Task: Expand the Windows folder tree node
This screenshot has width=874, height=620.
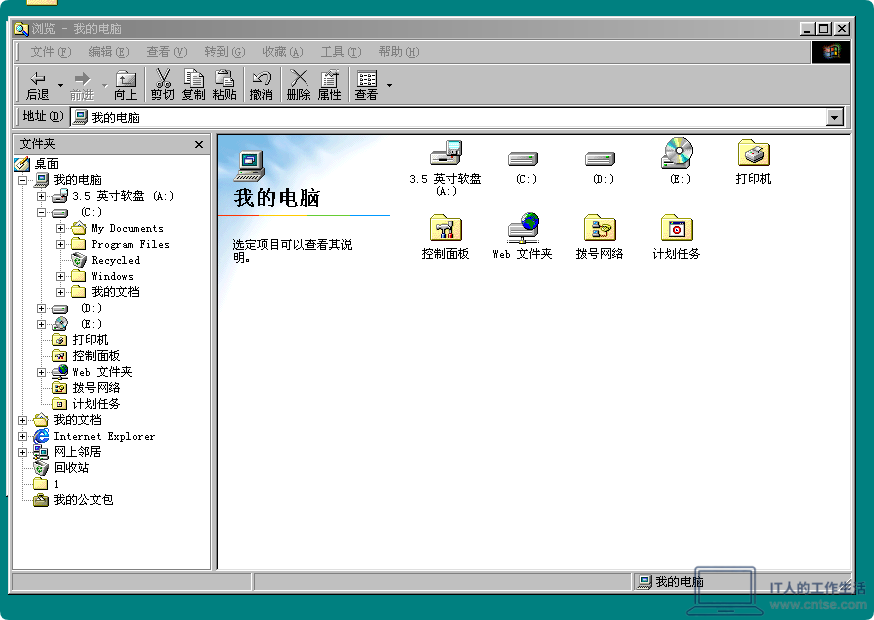Action: [60, 277]
